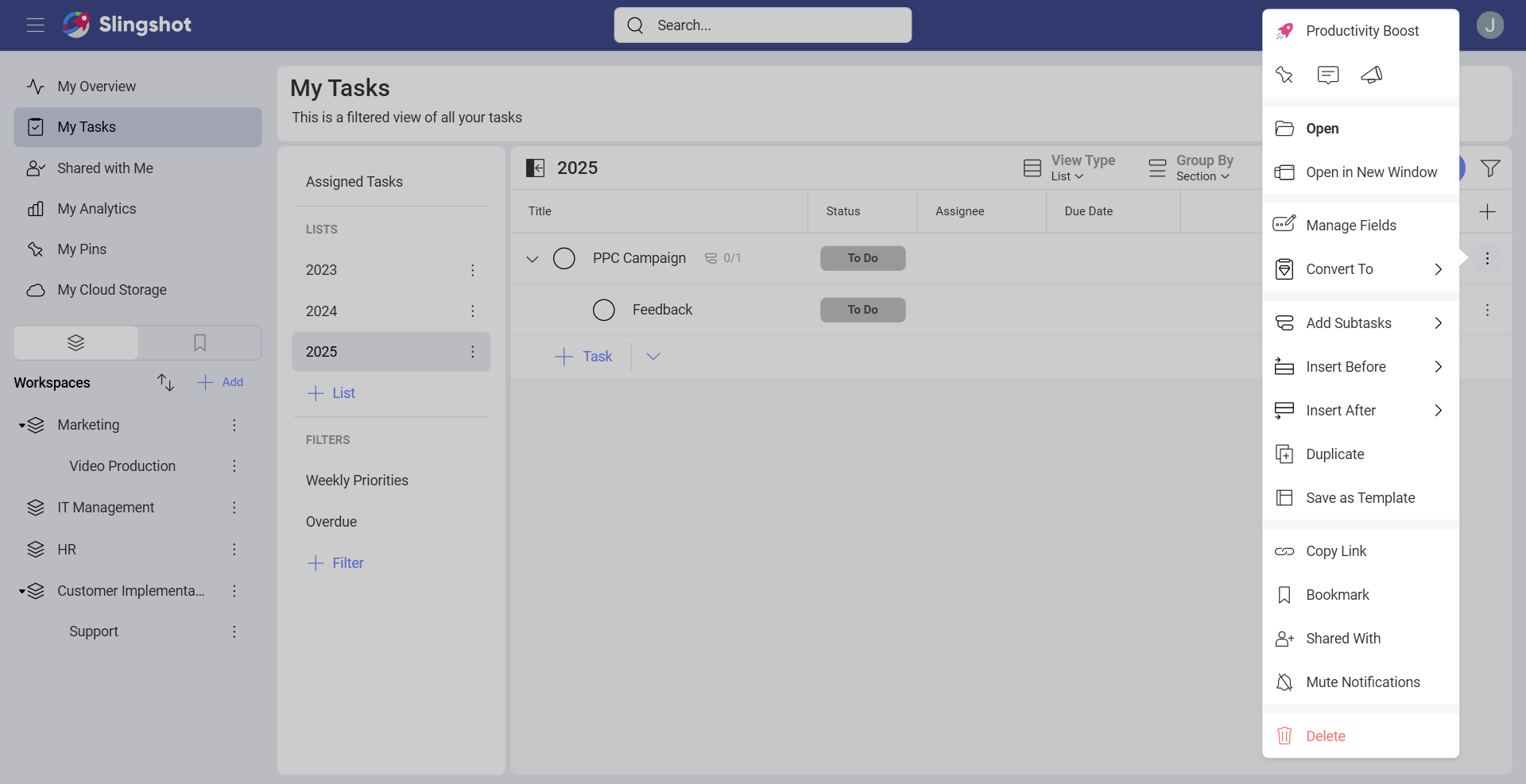Open the user avatar J profile
Viewport: 1526px width, 784px height.
[x=1490, y=25]
